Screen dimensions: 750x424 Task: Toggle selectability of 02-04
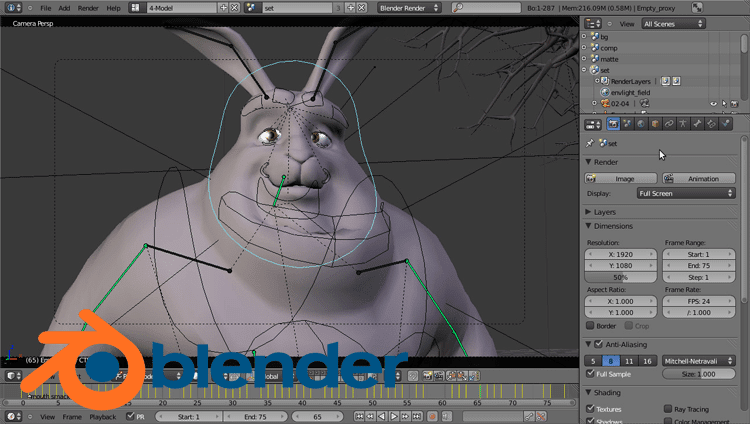point(724,103)
